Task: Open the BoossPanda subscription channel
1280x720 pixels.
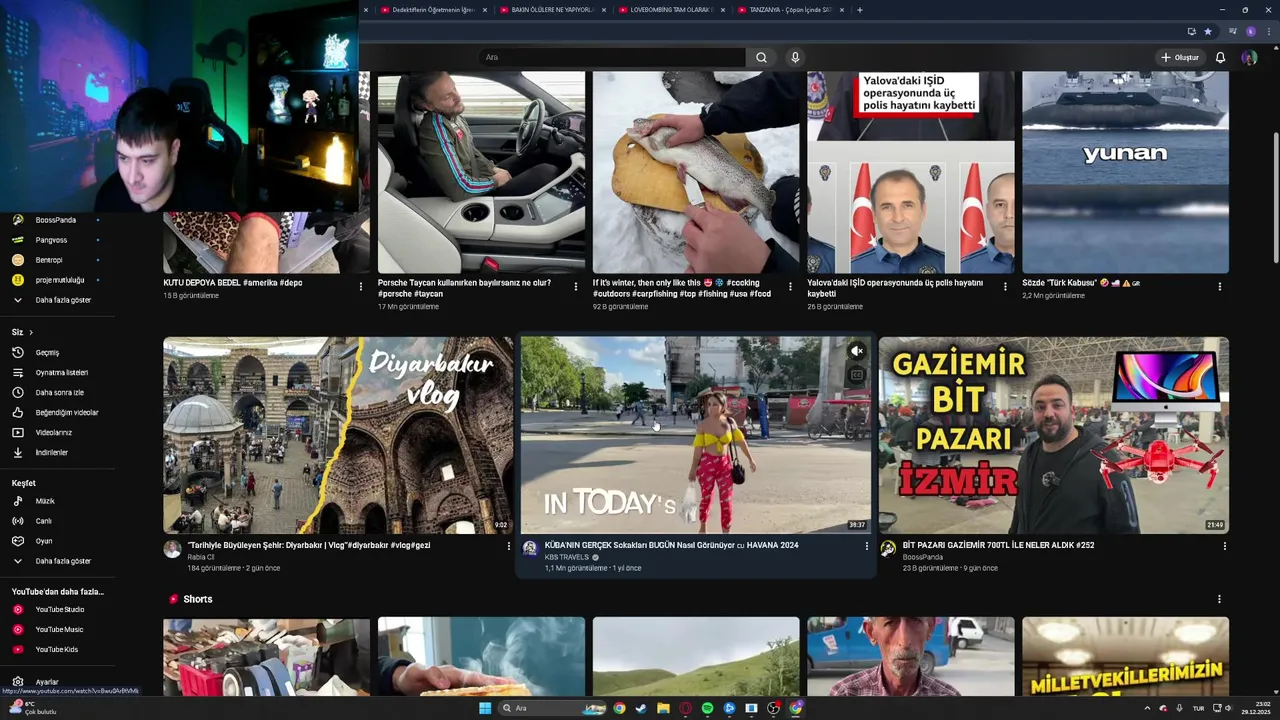Action: (x=57, y=220)
